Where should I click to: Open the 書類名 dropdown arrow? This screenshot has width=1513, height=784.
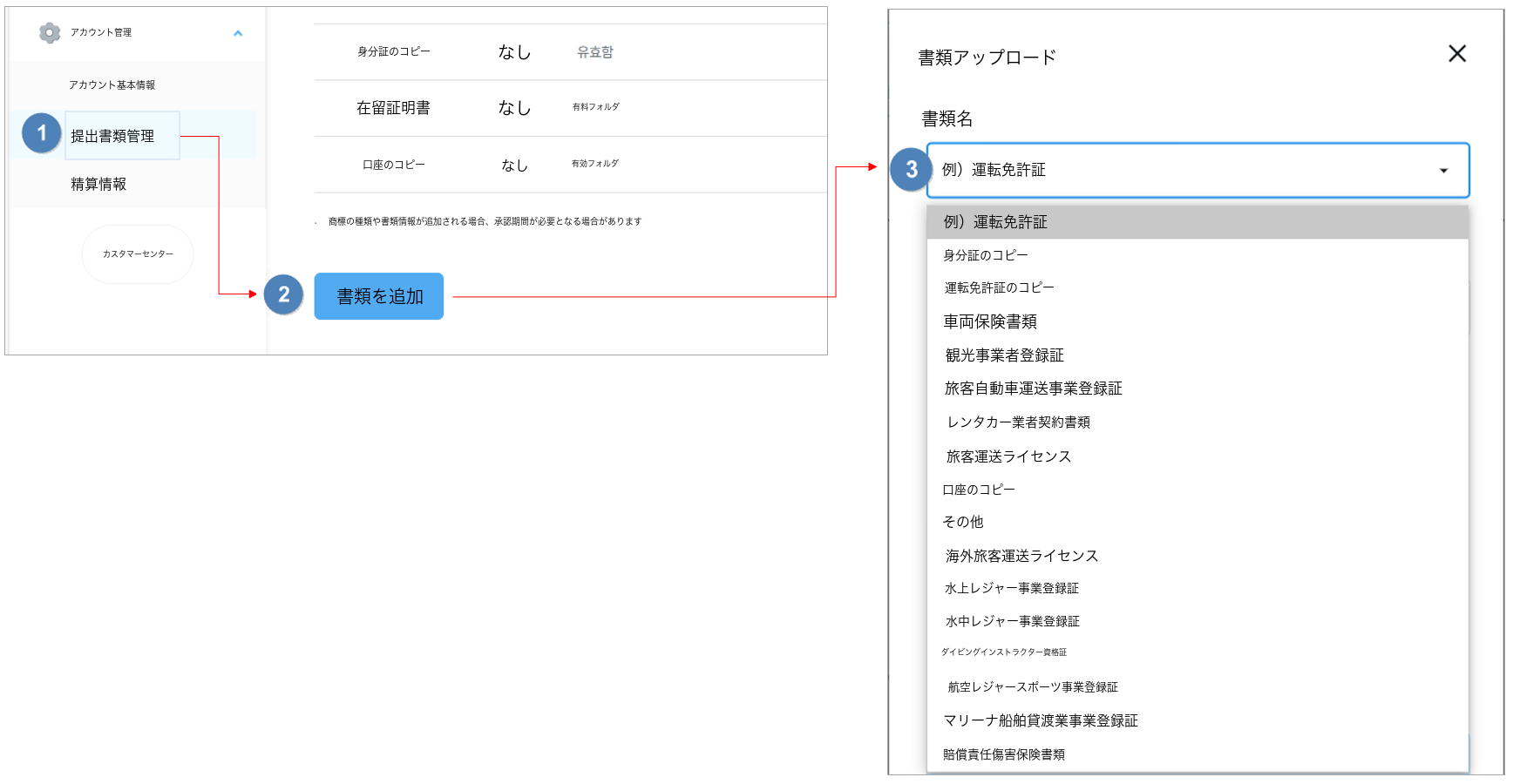(1443, 171)
